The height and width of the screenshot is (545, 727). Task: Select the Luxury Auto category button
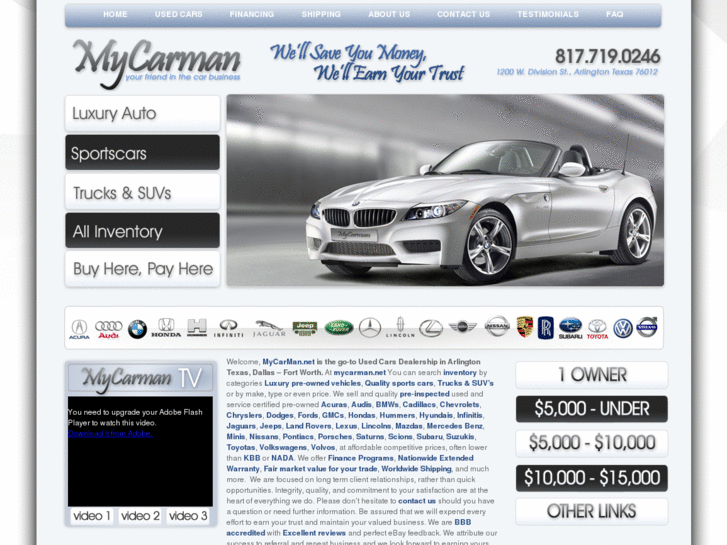coord(142,114)
